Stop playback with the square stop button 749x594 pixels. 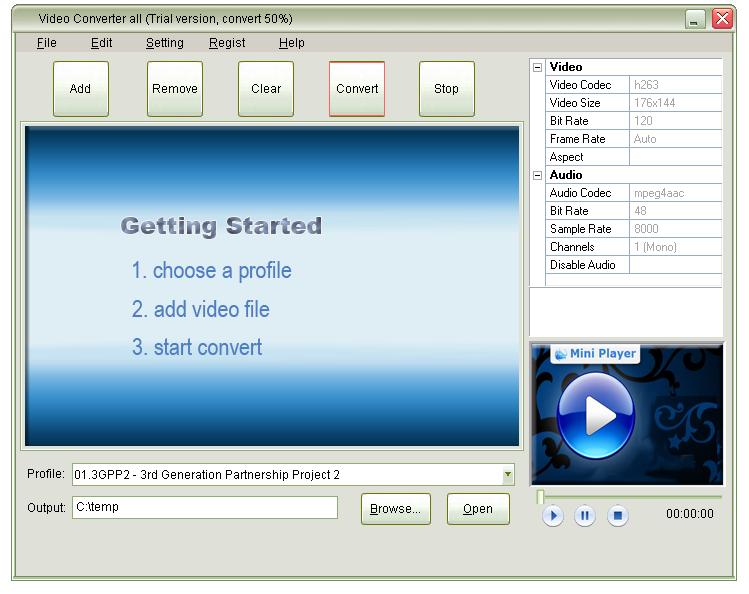click(x=618, y=516)
